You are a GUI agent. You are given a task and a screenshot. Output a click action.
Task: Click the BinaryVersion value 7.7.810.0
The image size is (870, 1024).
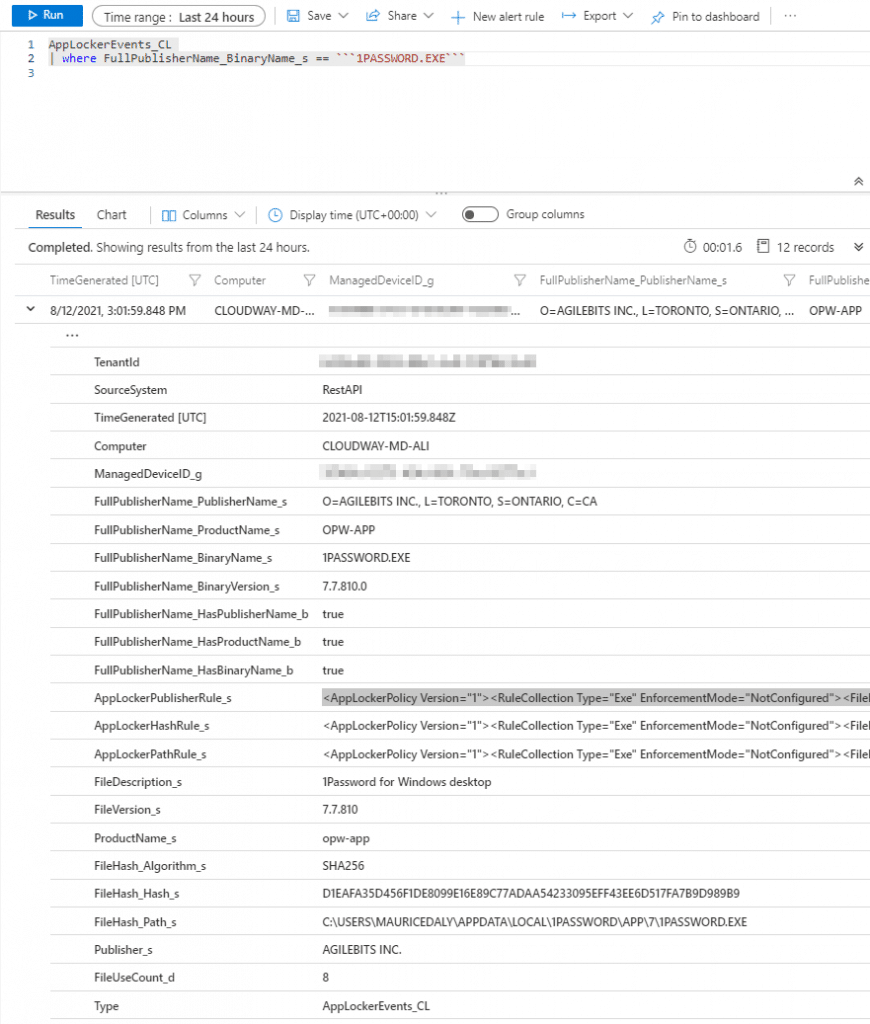[x=344, y=586]
